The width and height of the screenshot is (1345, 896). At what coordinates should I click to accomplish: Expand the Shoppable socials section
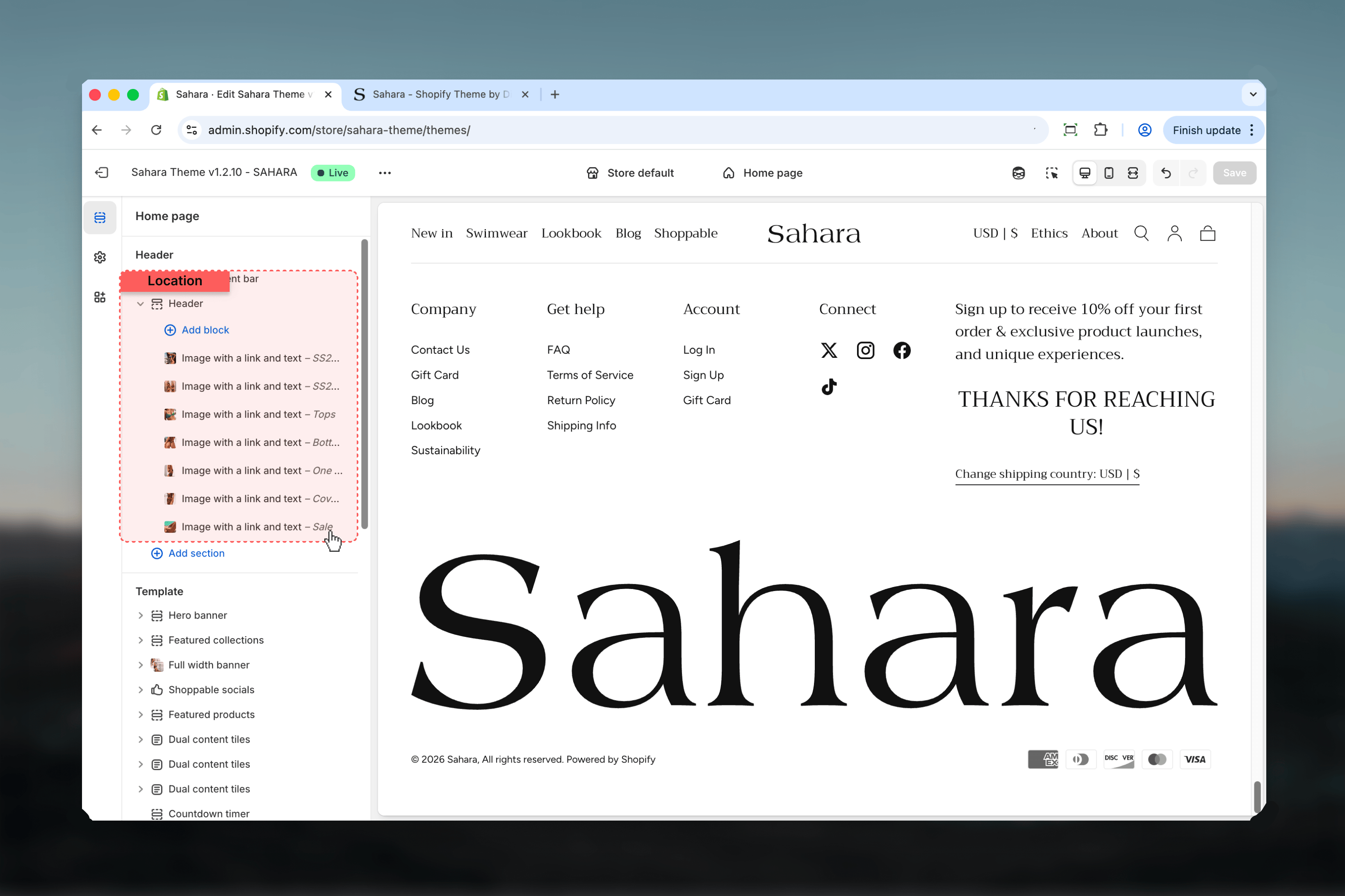click(x=141, y=690)
